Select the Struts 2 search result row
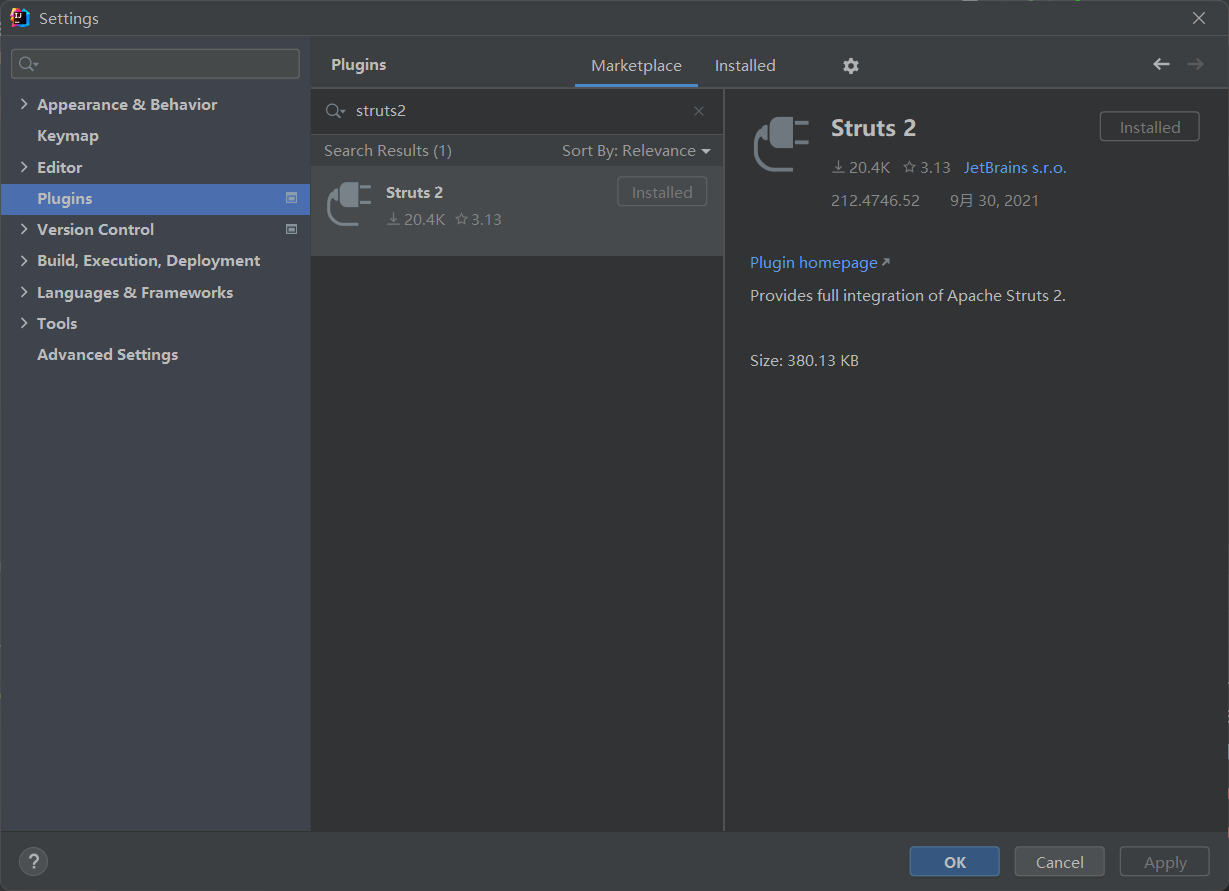Viewport: 1229px width, 891px height. pos(517,210)
